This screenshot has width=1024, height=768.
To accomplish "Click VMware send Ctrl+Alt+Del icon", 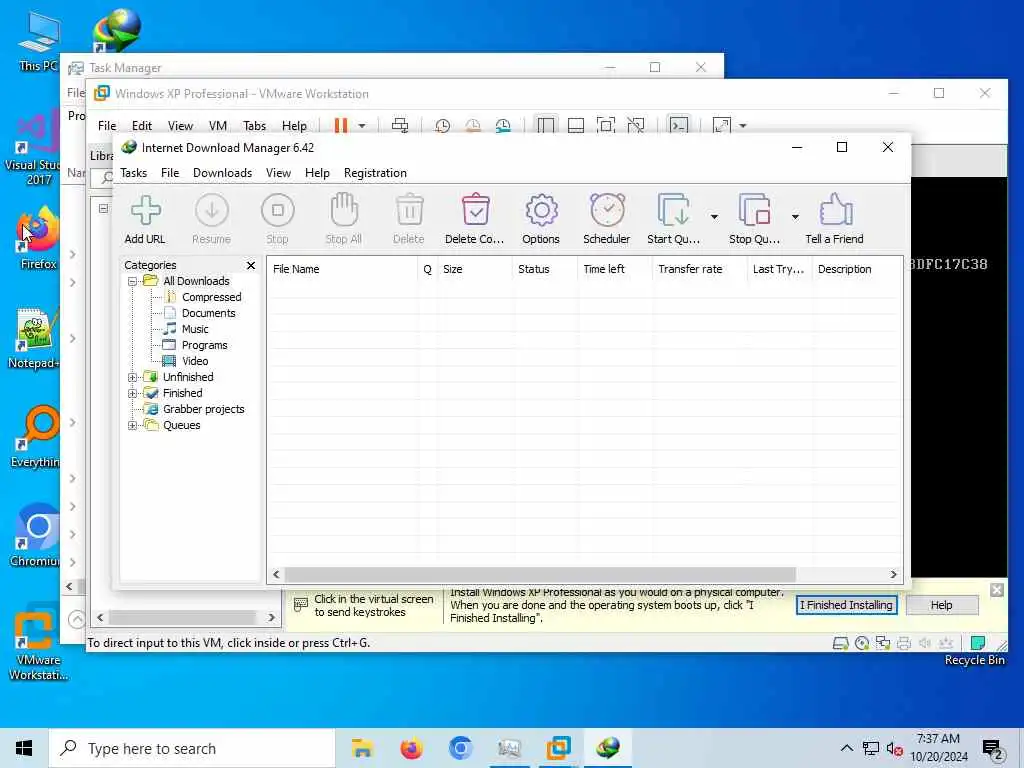I will tap(400, 125).
